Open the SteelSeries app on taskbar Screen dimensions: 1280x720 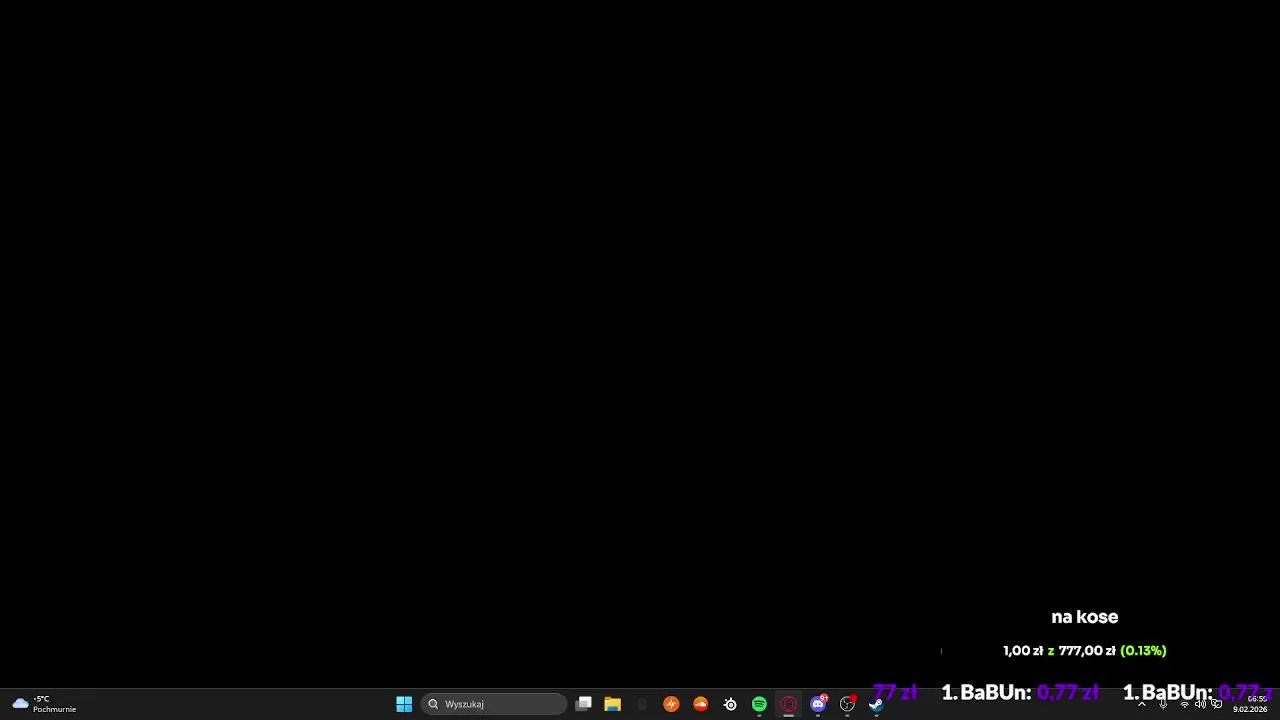click(x=730, y=704)
